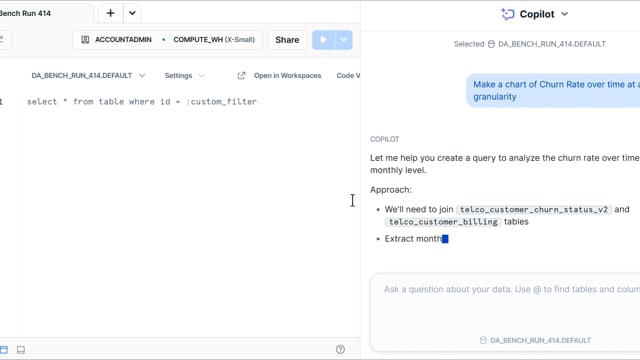Click the telco_customer_churn_status_v2 table name
Viewport: 640px width, 360px height.
coord(534,209)
